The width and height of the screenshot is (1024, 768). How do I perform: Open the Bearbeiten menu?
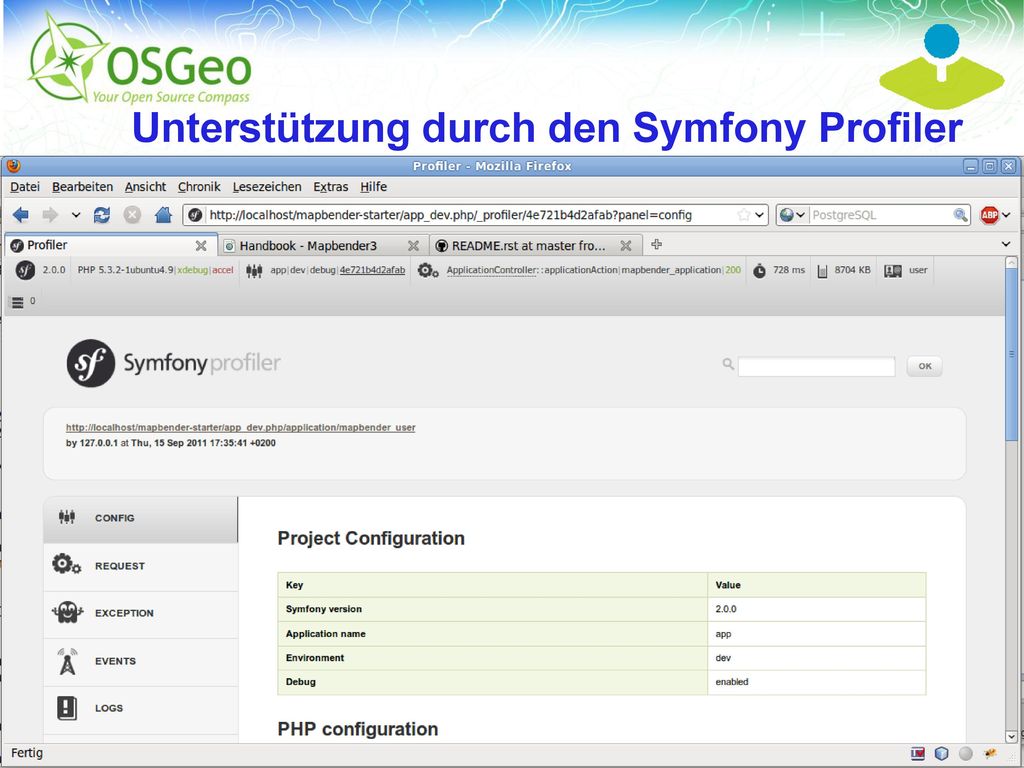[82, 187]
